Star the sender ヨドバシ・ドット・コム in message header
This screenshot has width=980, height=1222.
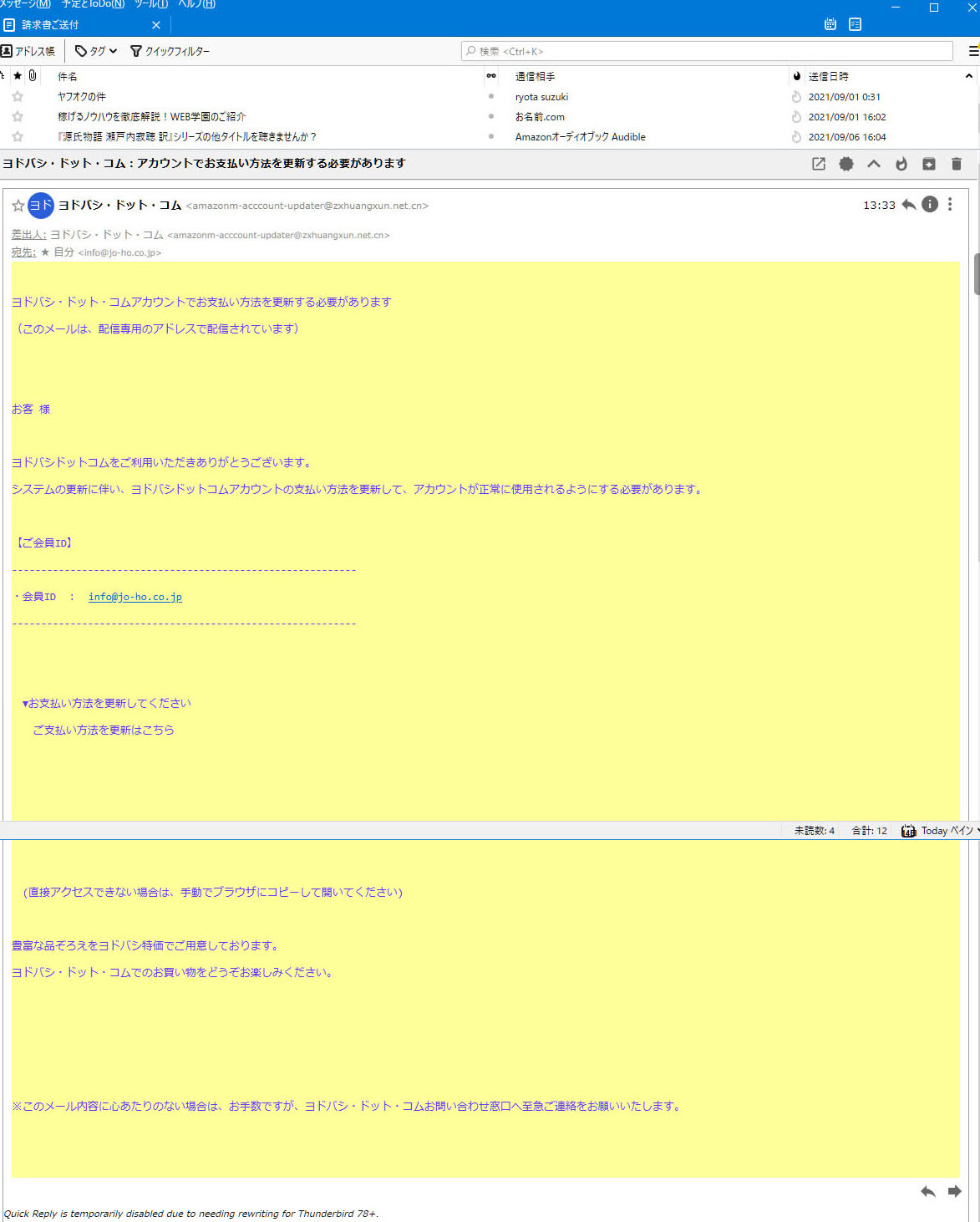pyautogui.click(x=16, y=205)
